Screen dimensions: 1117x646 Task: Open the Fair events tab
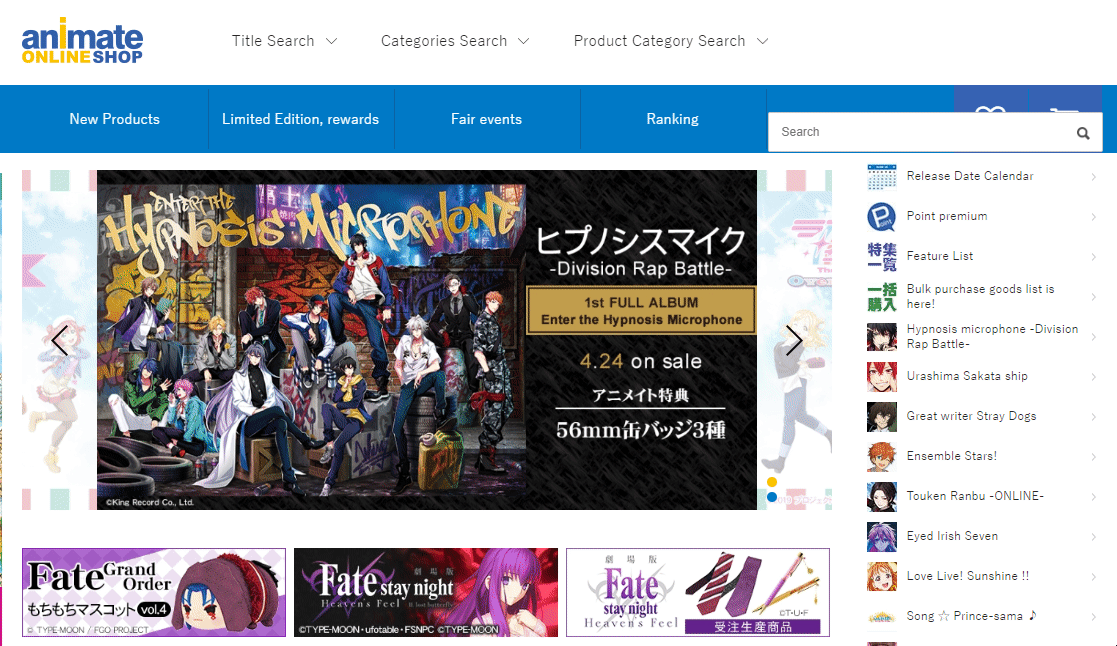coord(487,119)
